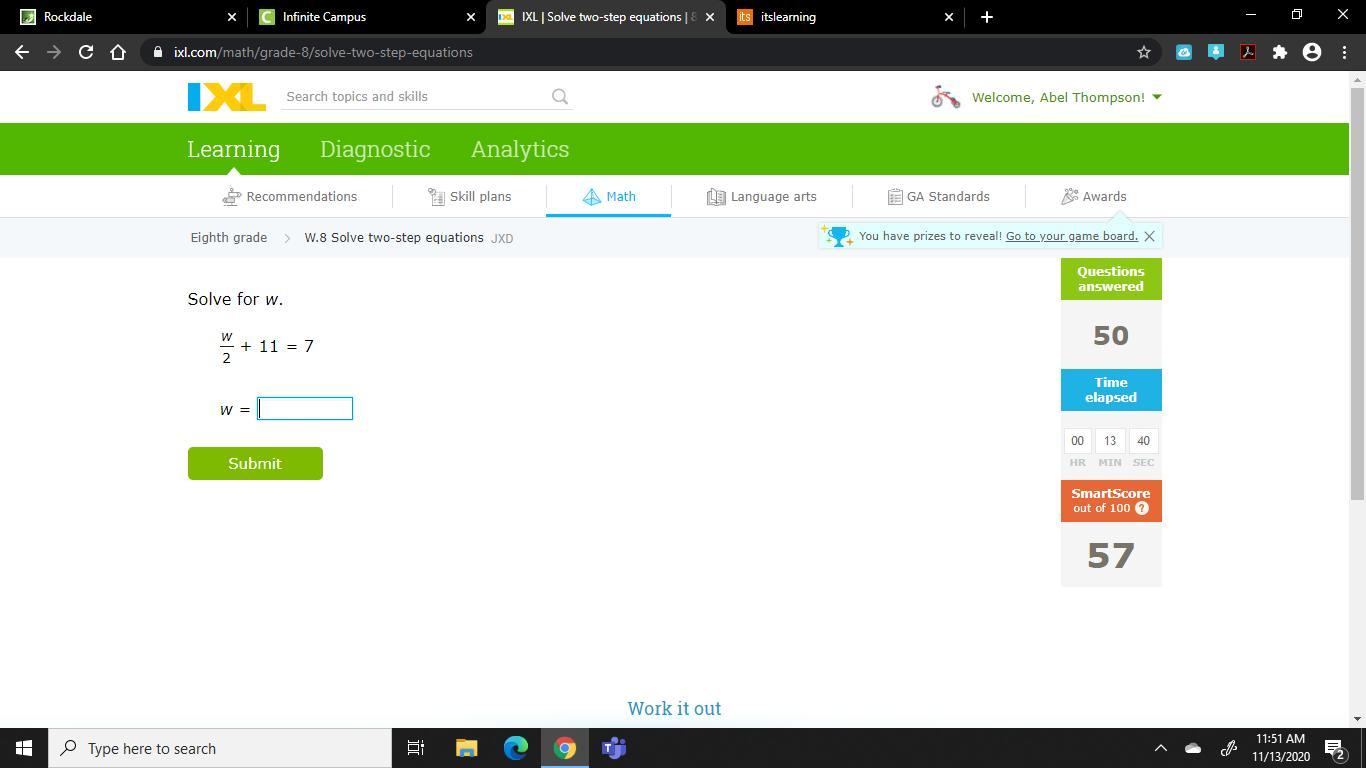The height and width of the screenshot is (768, 1366).
Task: Expand the Welcome, Abel Thompson account menu
Action: pyautogui.click(x=1066, y=97)
